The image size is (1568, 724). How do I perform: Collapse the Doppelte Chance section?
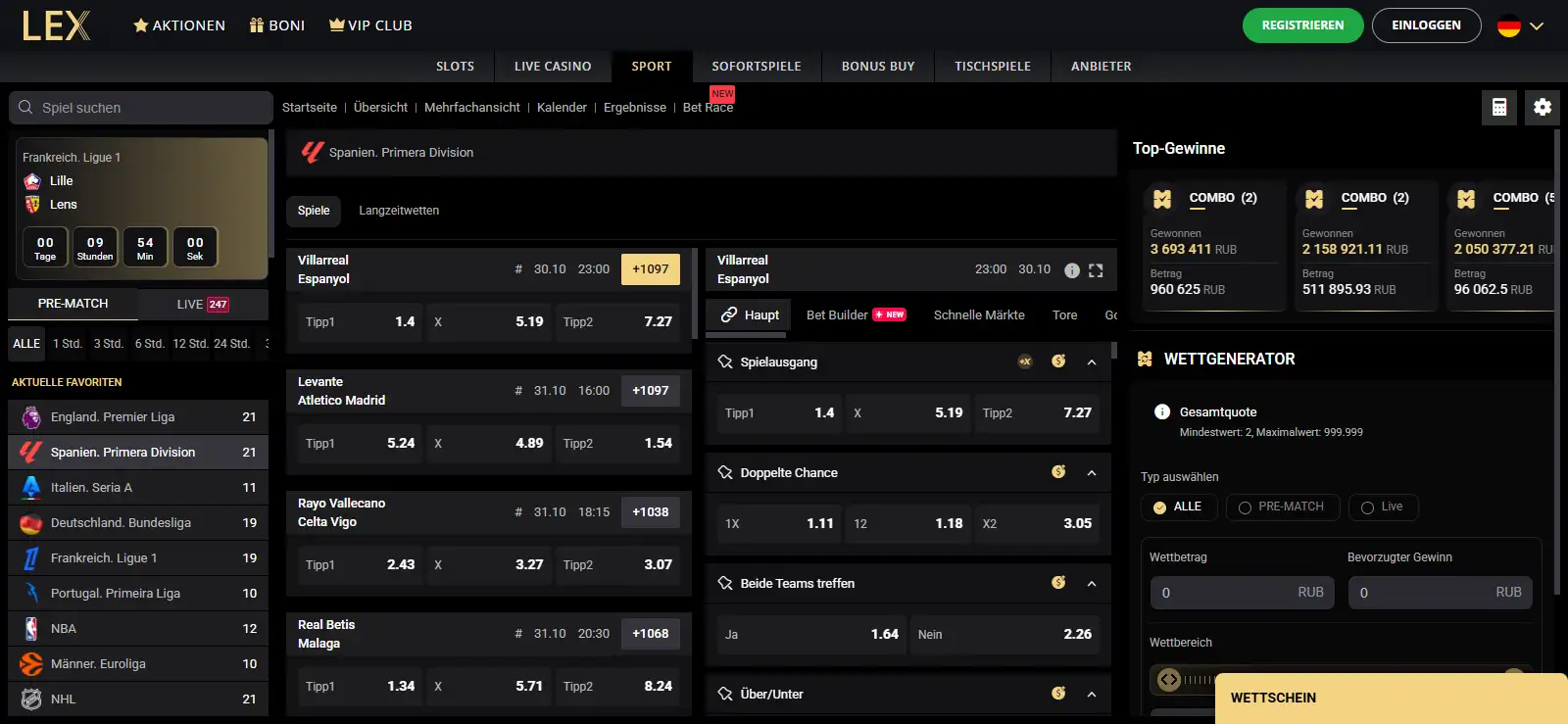pos(1092,473)
